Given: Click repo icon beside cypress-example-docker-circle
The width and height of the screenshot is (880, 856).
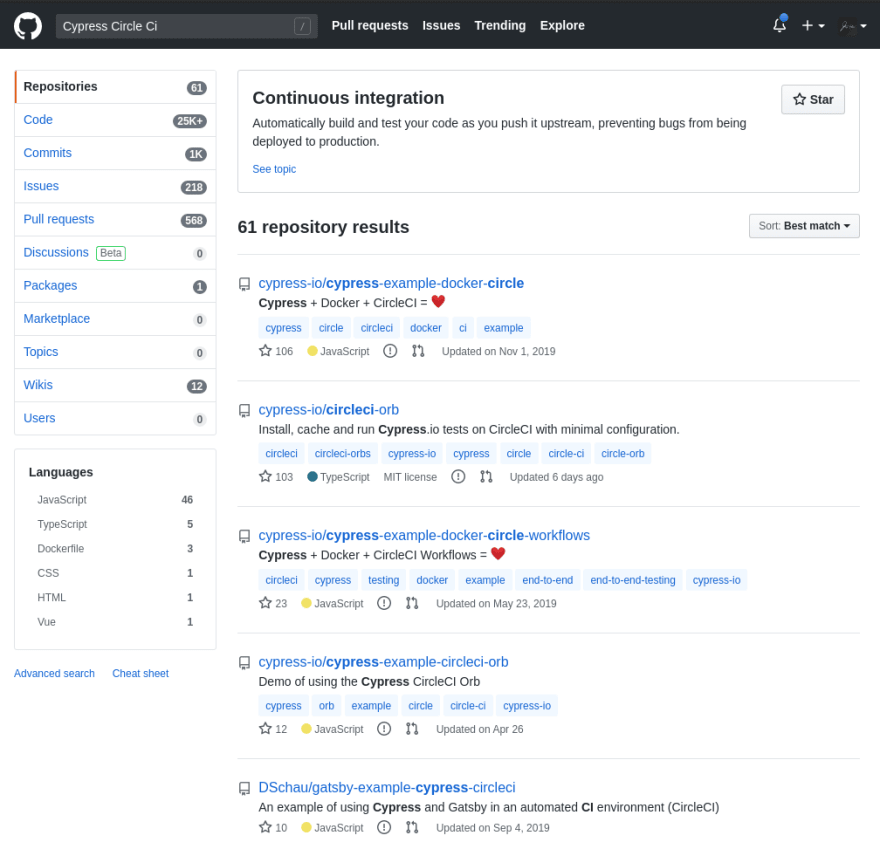Looking at the screenshot, I should click(244, 284).
